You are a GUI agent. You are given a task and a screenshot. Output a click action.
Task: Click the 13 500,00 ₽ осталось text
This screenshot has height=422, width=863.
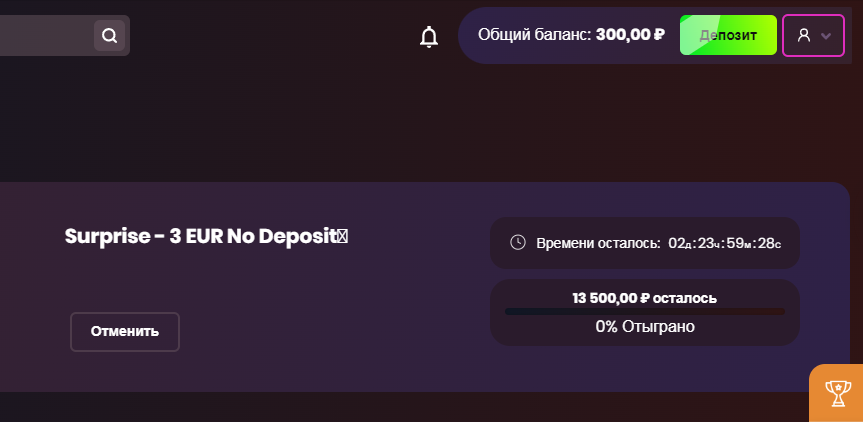644,297
